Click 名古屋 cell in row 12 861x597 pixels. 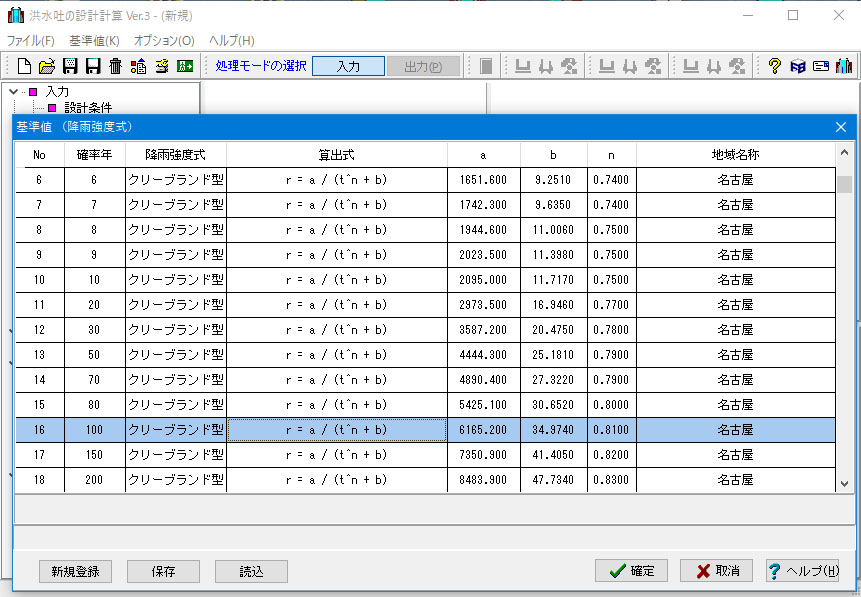pos(735,330)
